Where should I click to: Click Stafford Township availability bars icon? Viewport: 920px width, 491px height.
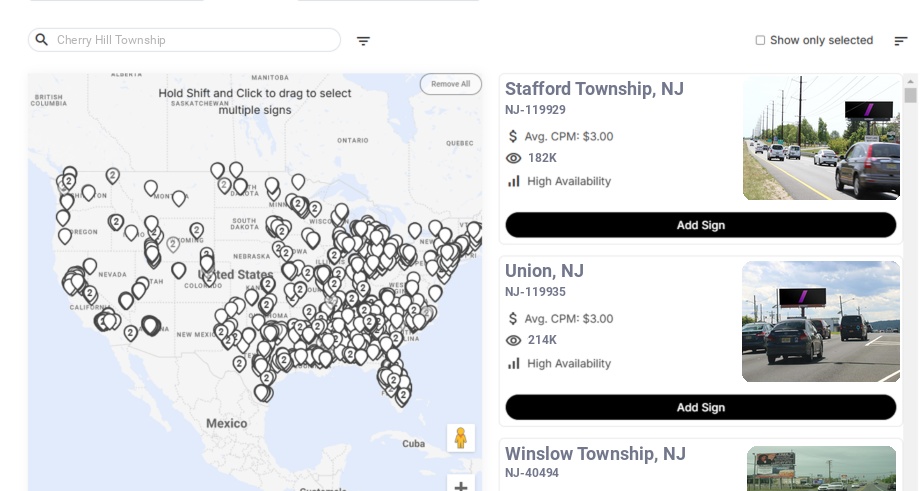coord(514,181)
